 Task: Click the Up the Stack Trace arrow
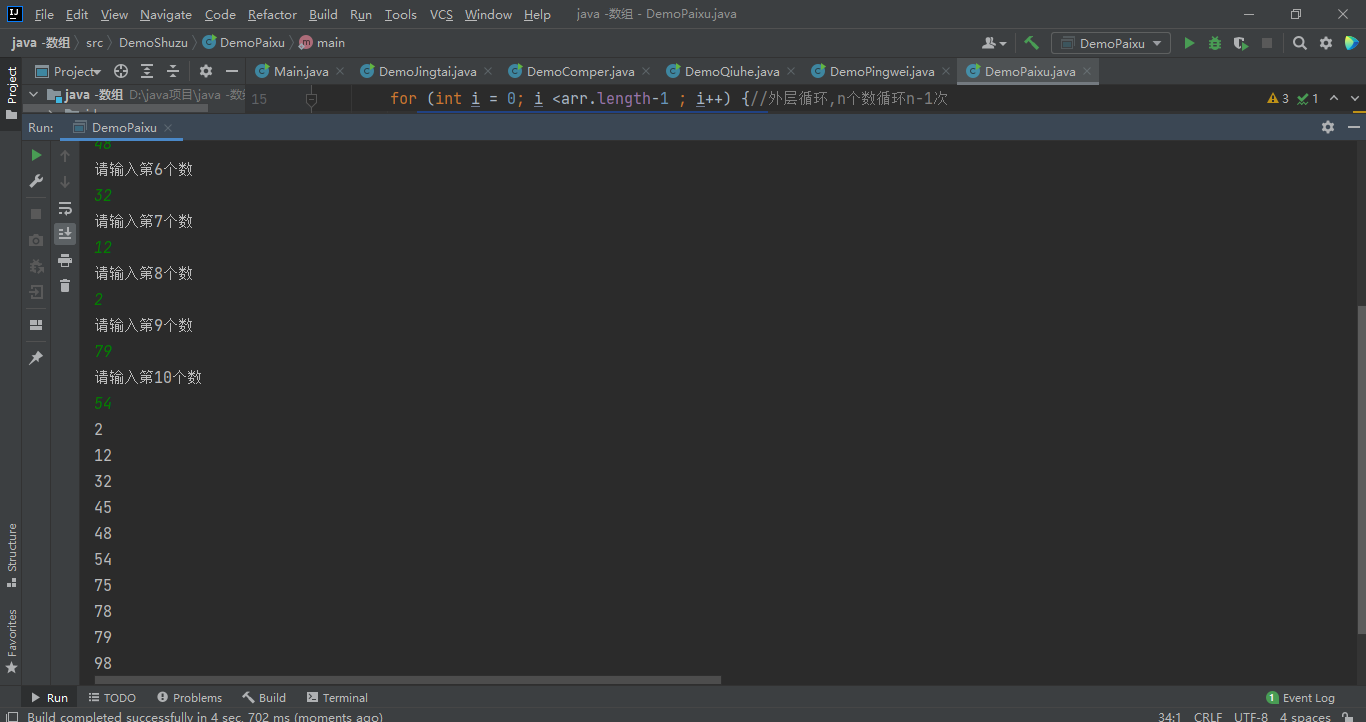pos(65,155)
